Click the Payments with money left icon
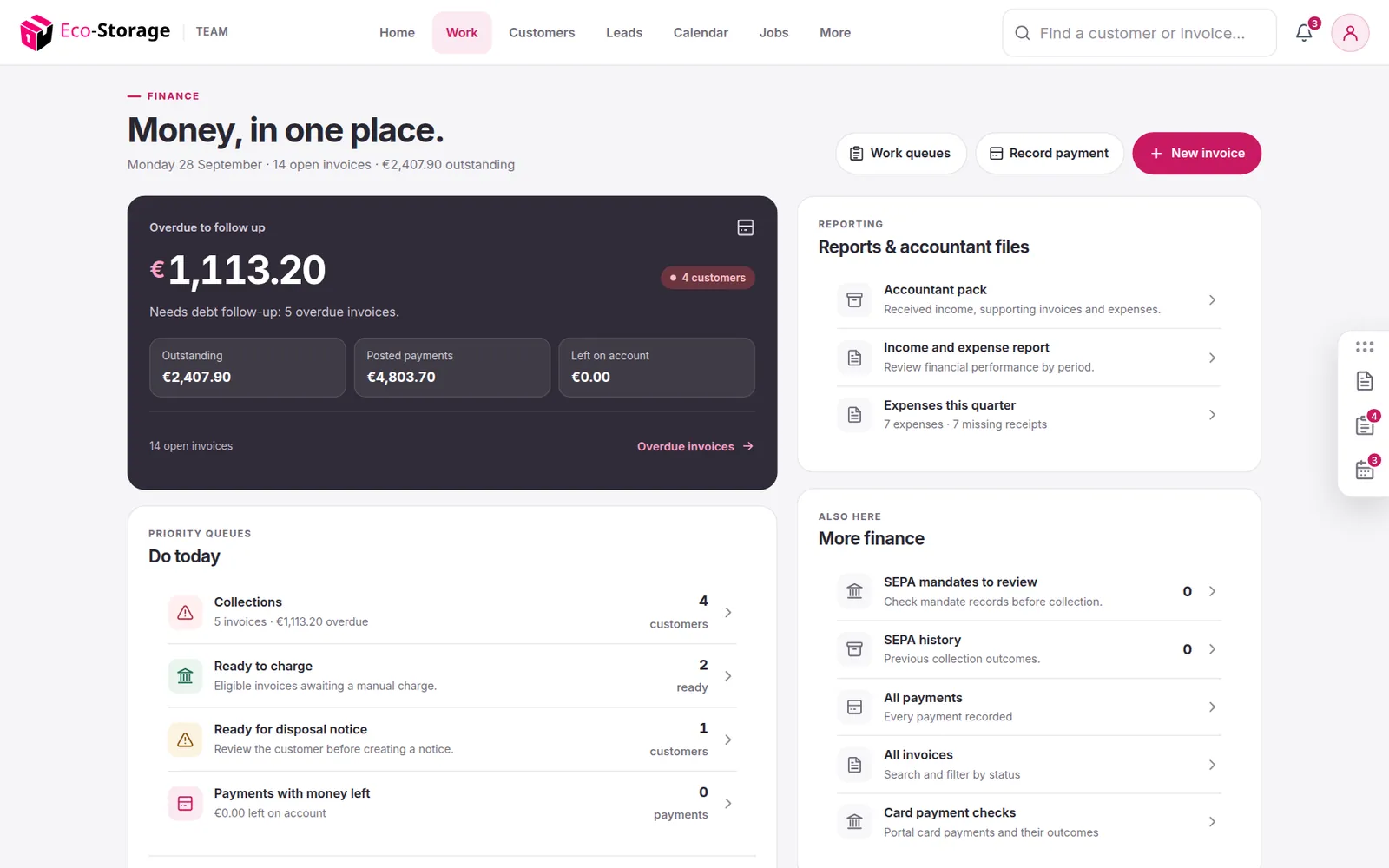The image size is (1389, 868). [x=185, y=804]
